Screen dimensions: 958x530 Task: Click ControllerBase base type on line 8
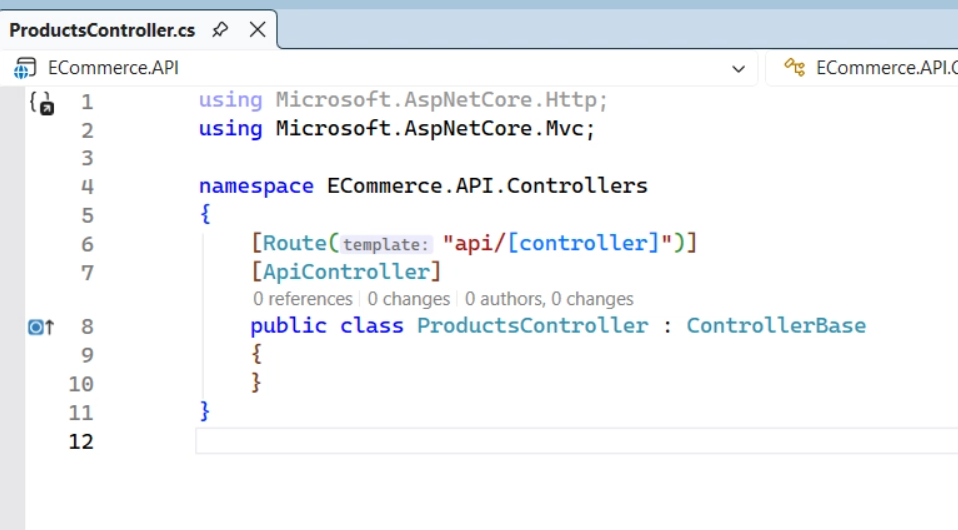tap(776, 325)
